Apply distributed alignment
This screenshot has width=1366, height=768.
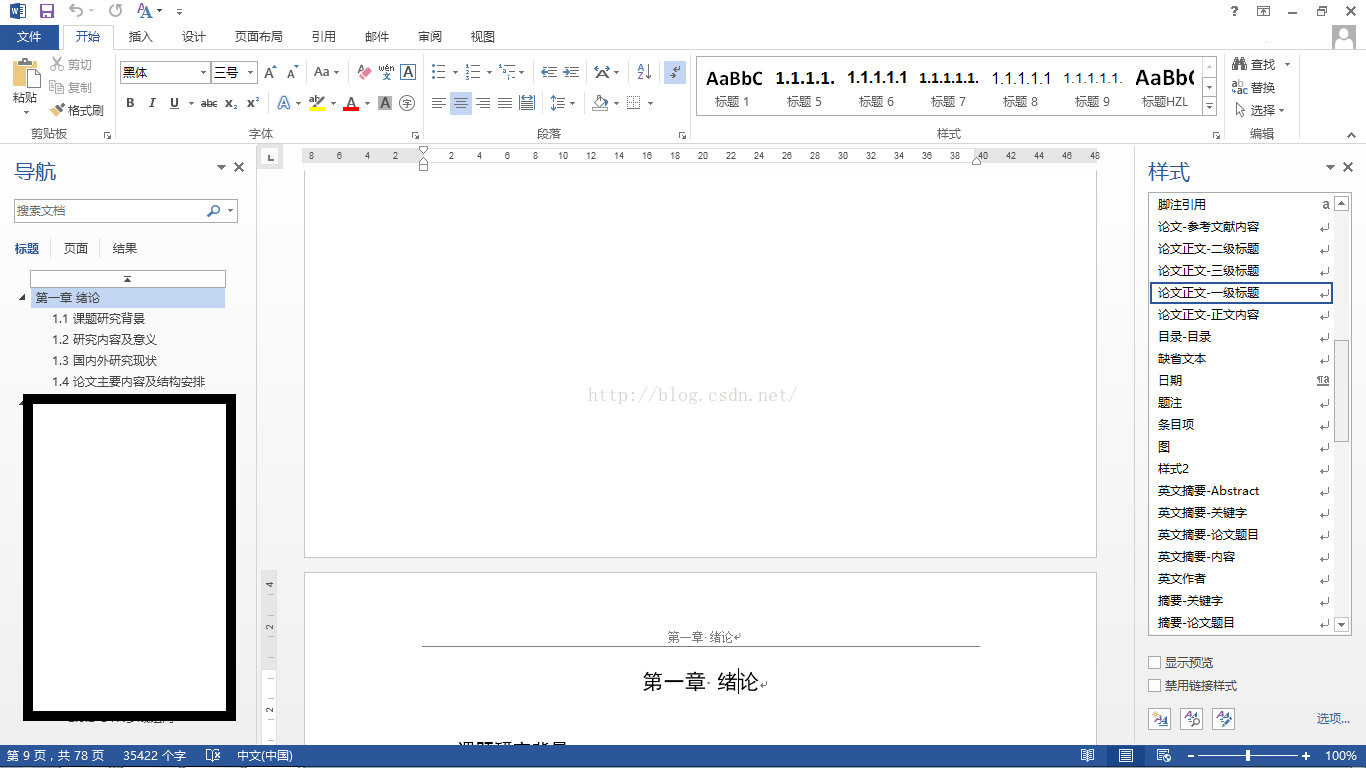527,103
